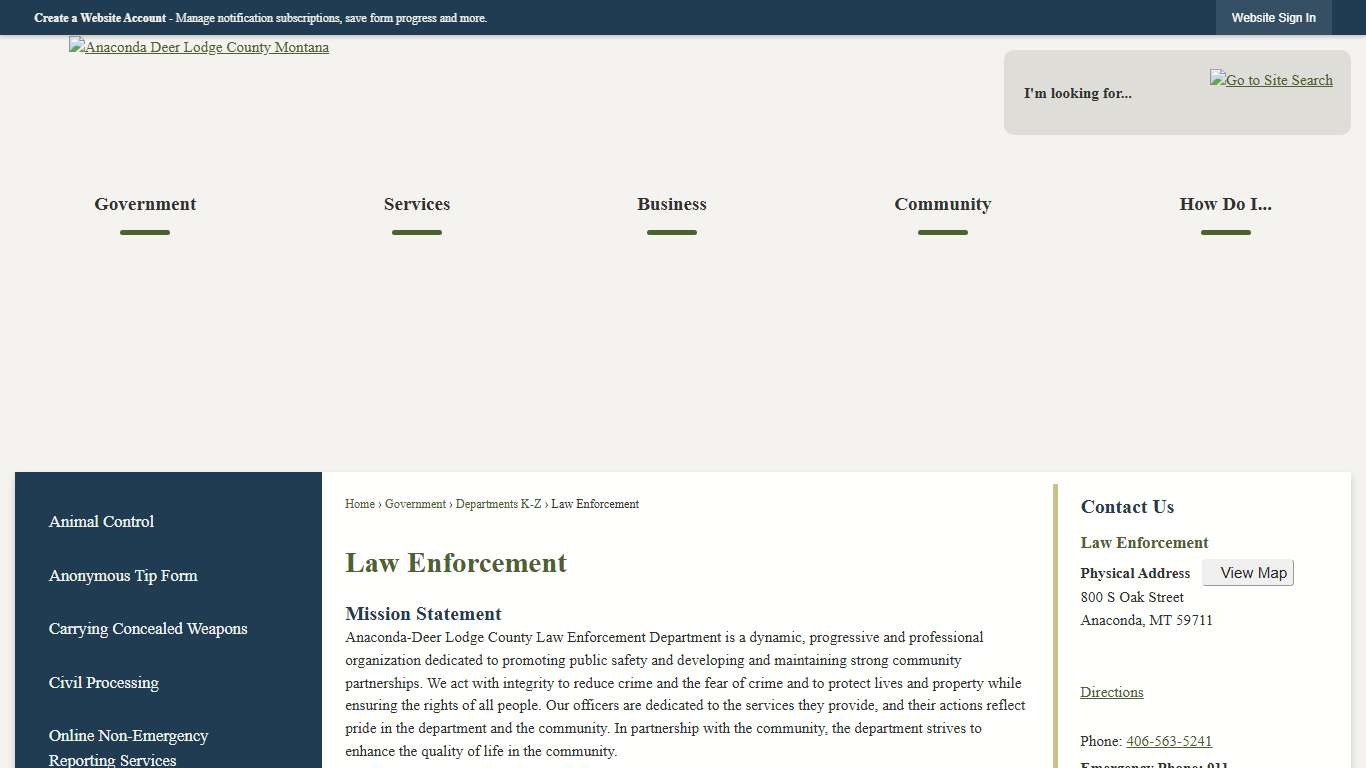The height and width of the screenshot is (768, 1366).
Task: Open the Services navigation menu
Action: [x=416, y=204]
